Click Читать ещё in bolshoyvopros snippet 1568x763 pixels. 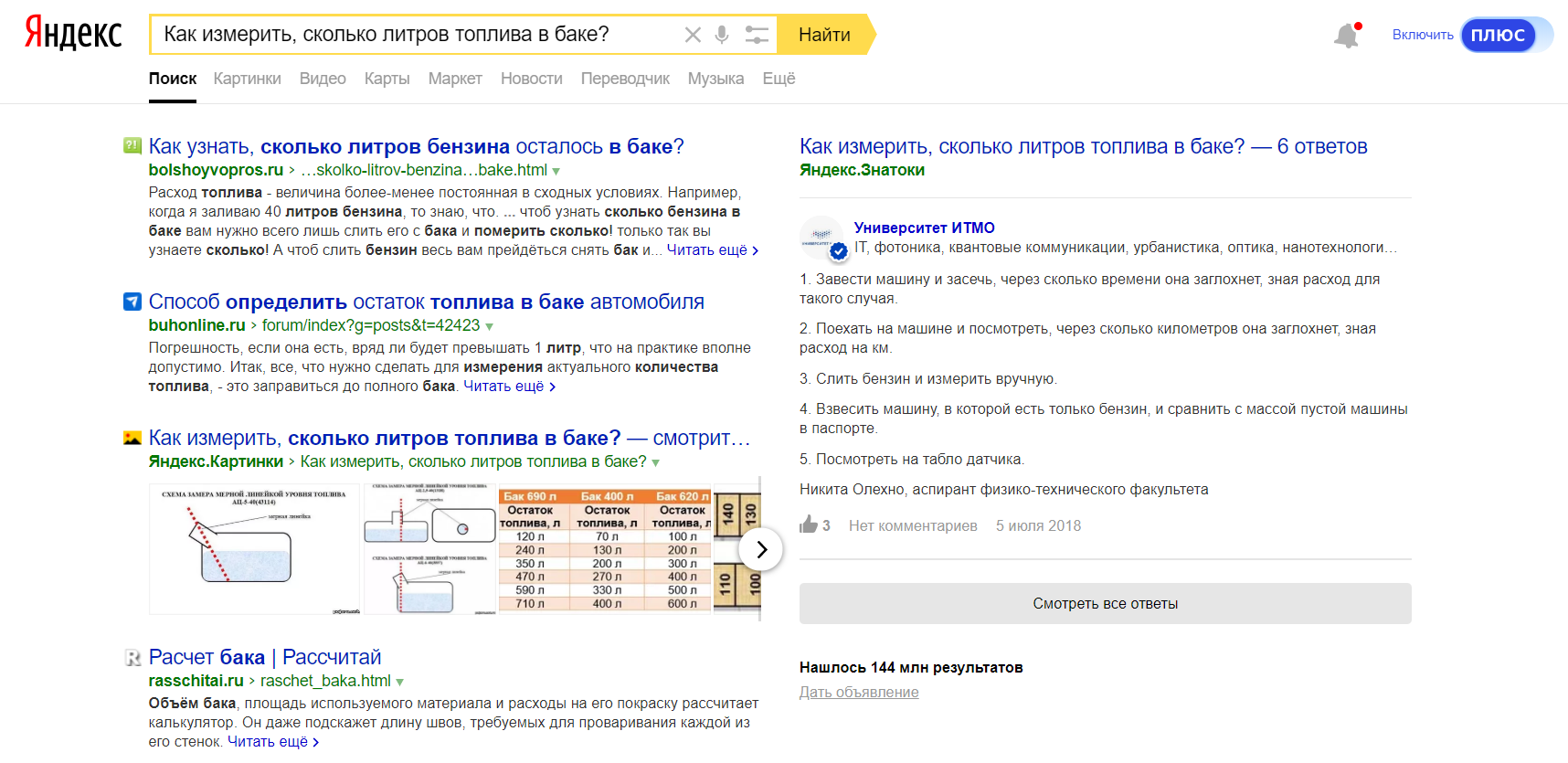(712, 250)
